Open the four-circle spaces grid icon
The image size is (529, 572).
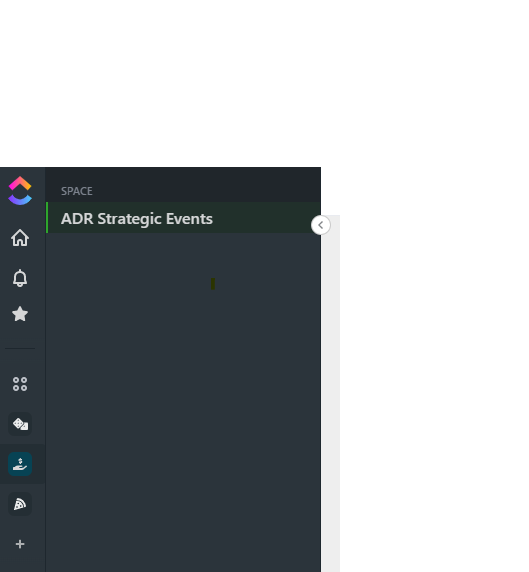click(x=20, y=384)
